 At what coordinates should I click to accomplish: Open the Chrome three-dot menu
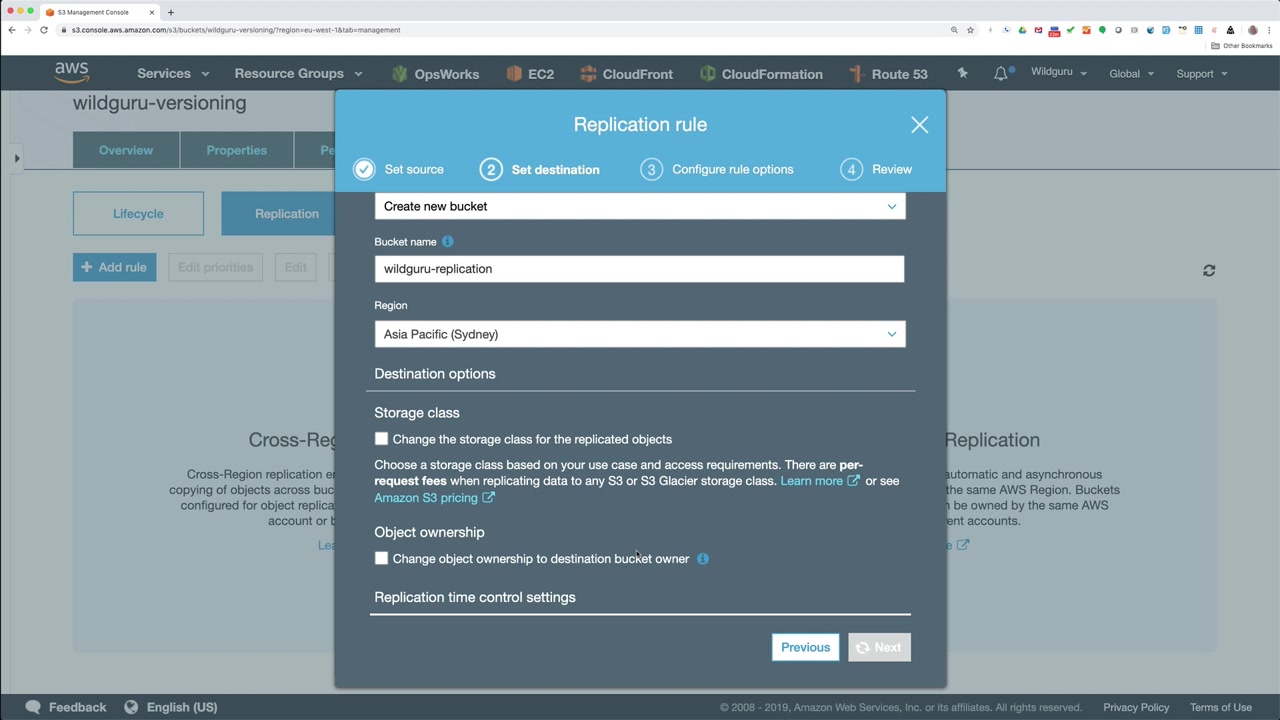pos(1269,30)
